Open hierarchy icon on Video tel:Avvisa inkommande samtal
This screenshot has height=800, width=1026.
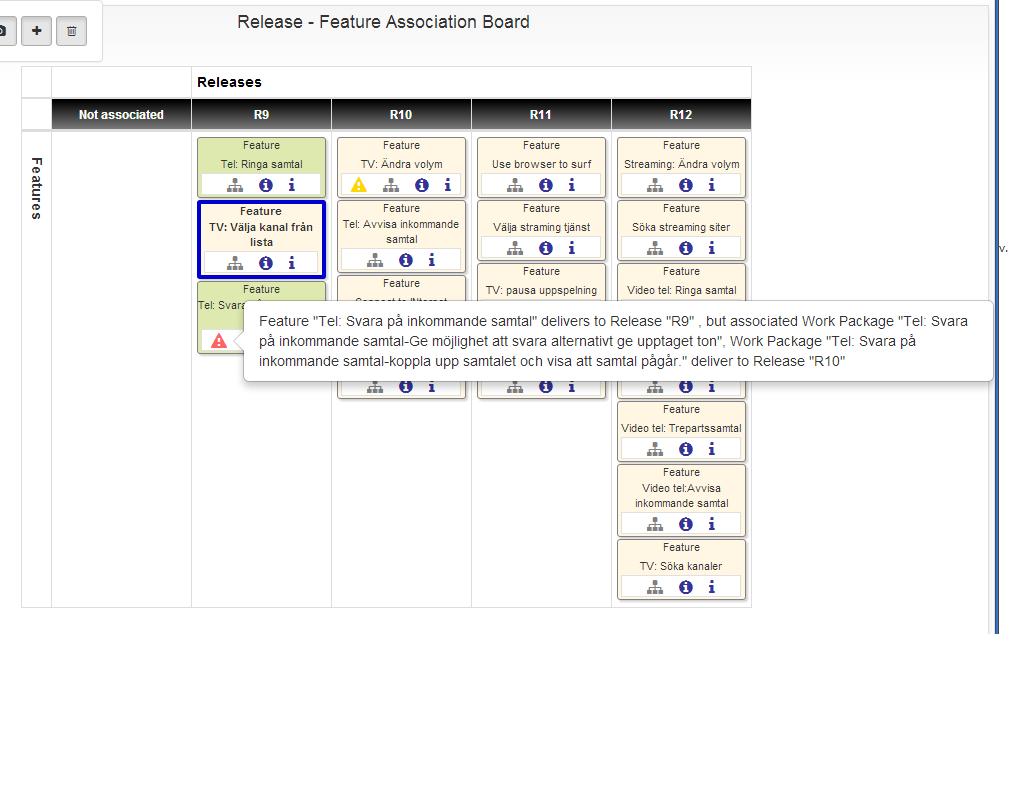pyautogui.click(x=655, y=524)
